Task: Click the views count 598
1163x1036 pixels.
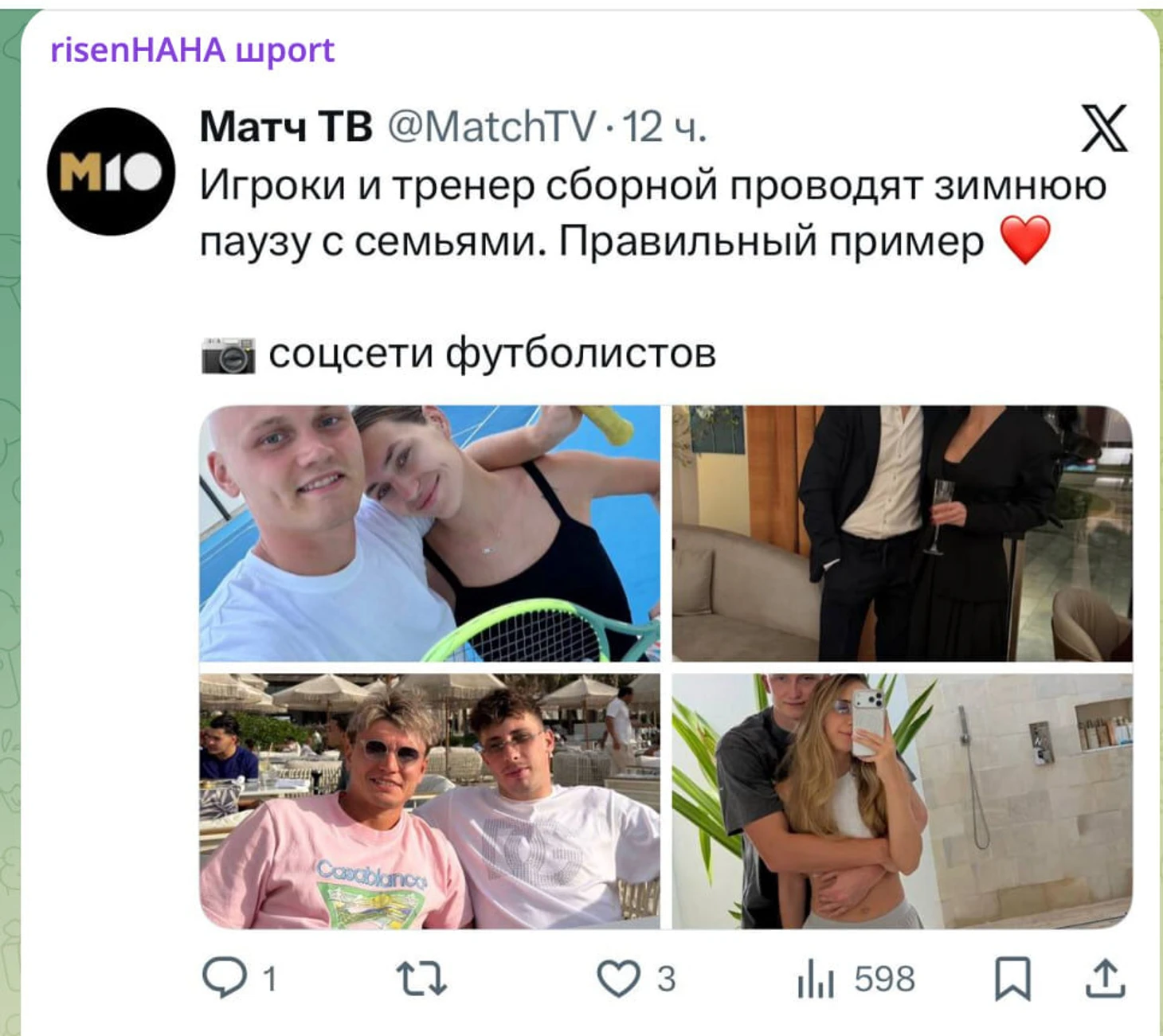Action: click(884, 979)
